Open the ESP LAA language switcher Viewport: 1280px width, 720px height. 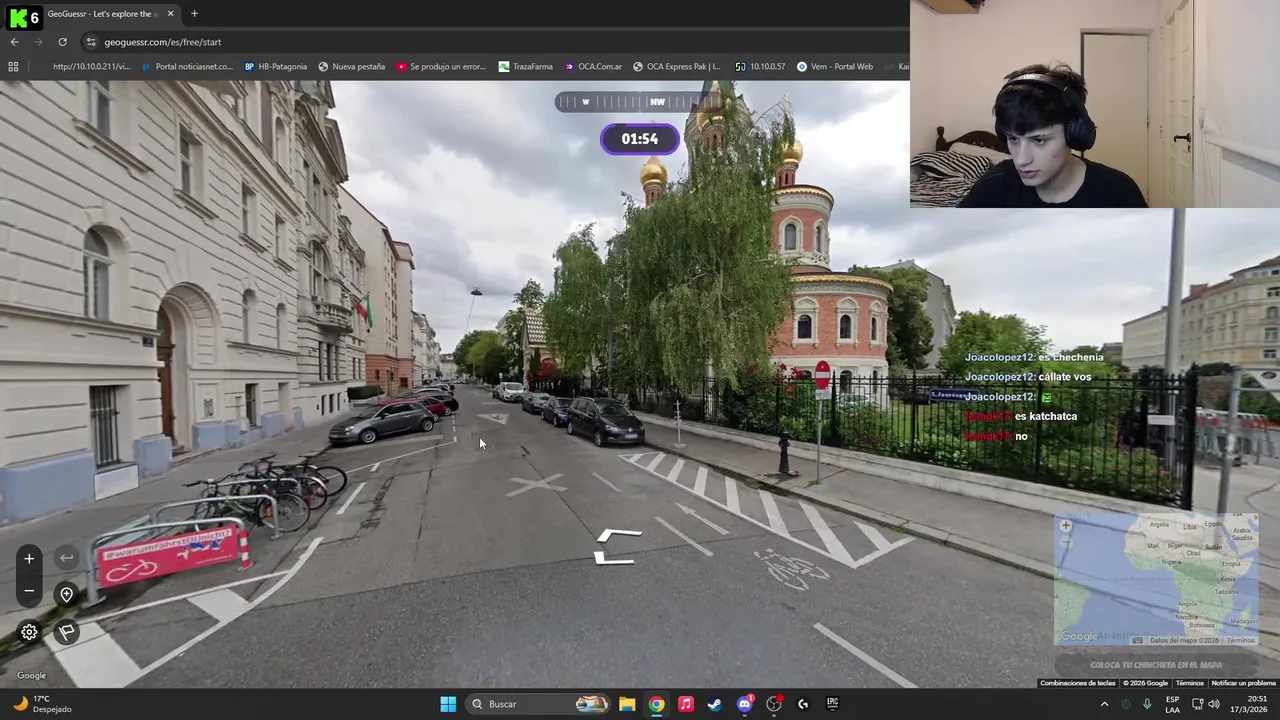tap(1172, 704)
